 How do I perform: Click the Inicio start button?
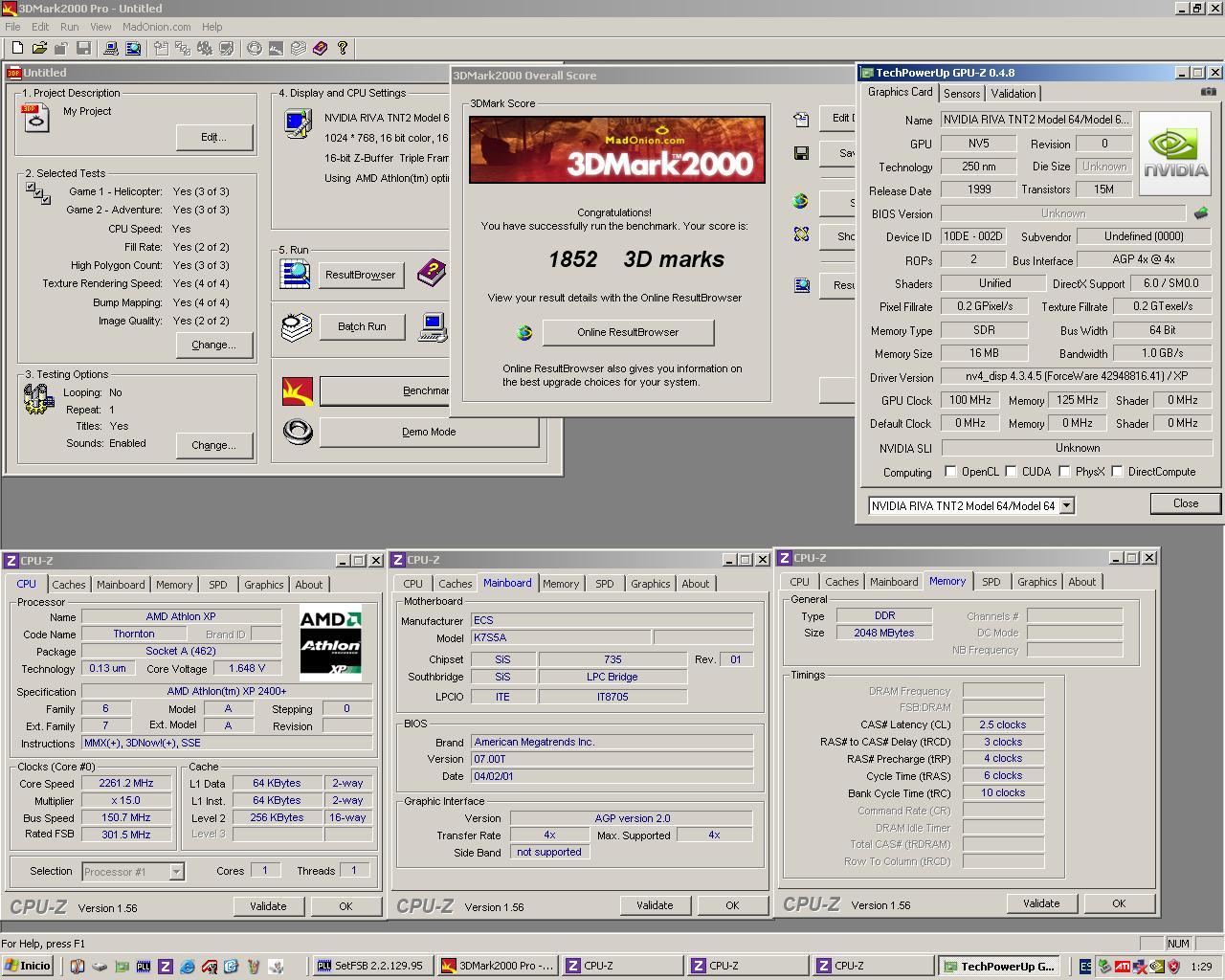28,966
